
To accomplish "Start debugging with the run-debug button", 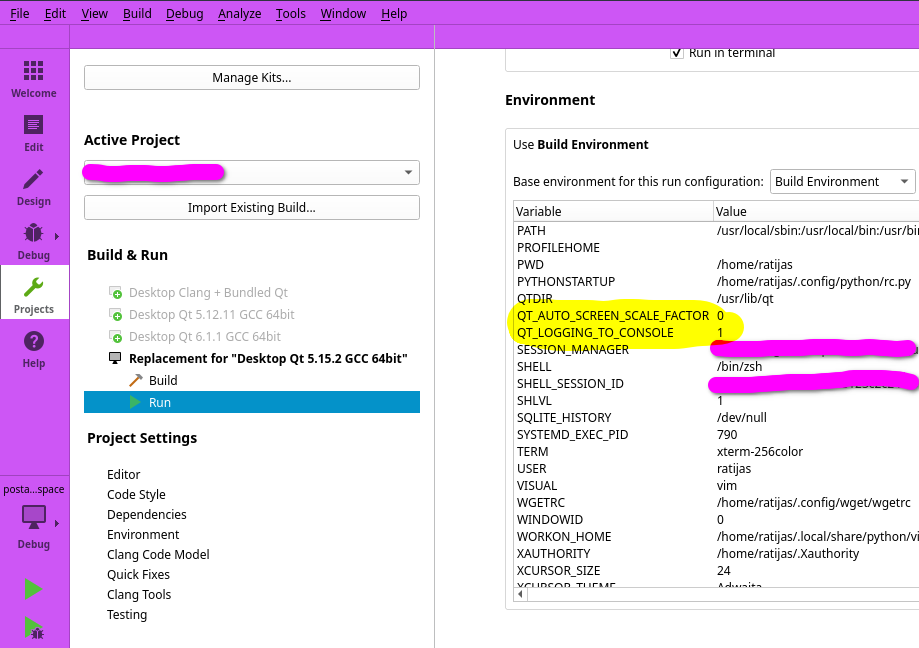I will point(34,628).
